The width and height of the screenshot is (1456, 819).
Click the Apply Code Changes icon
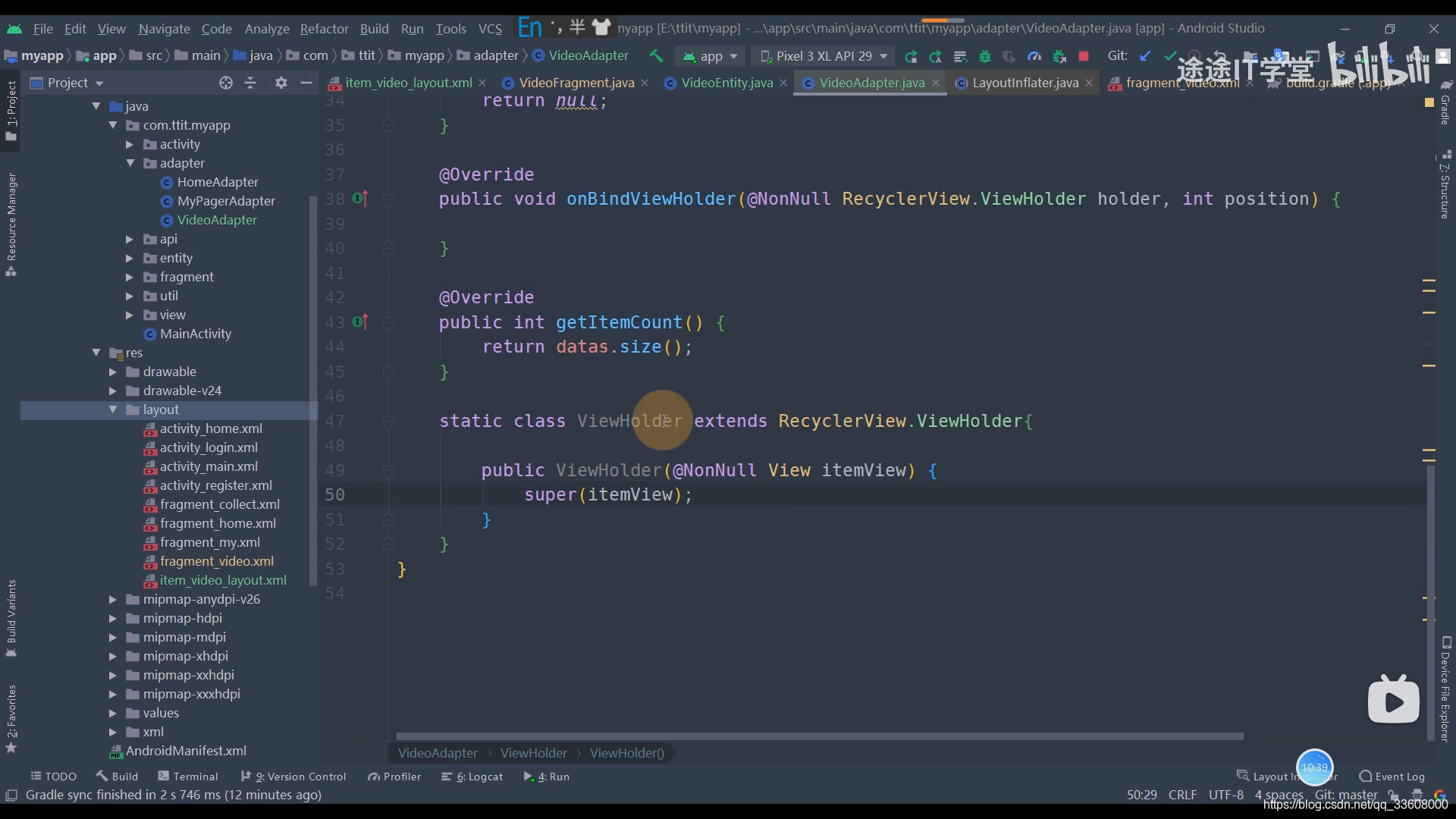(x=960, y=56)
